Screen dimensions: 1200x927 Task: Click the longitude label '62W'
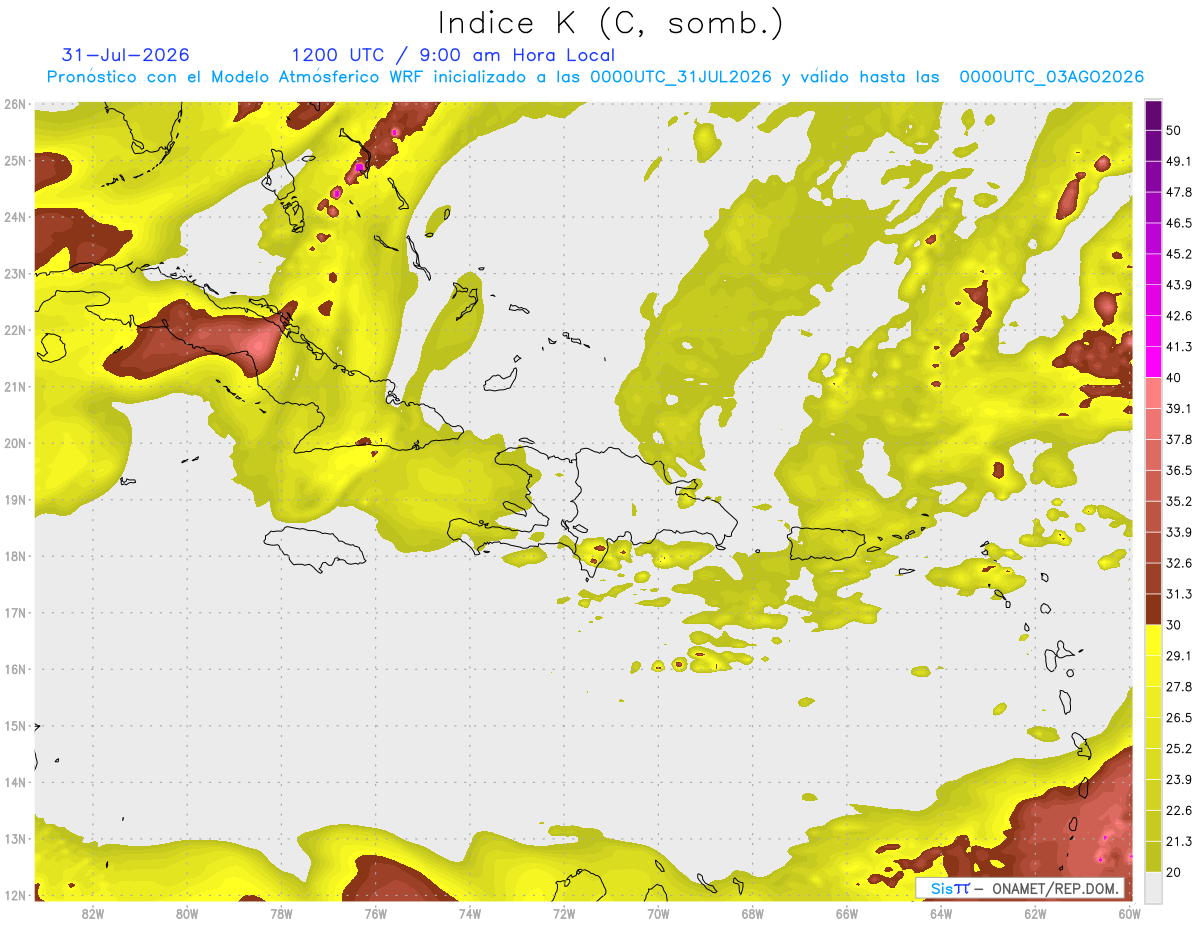pyautogui.click(x=1035, y=913)
